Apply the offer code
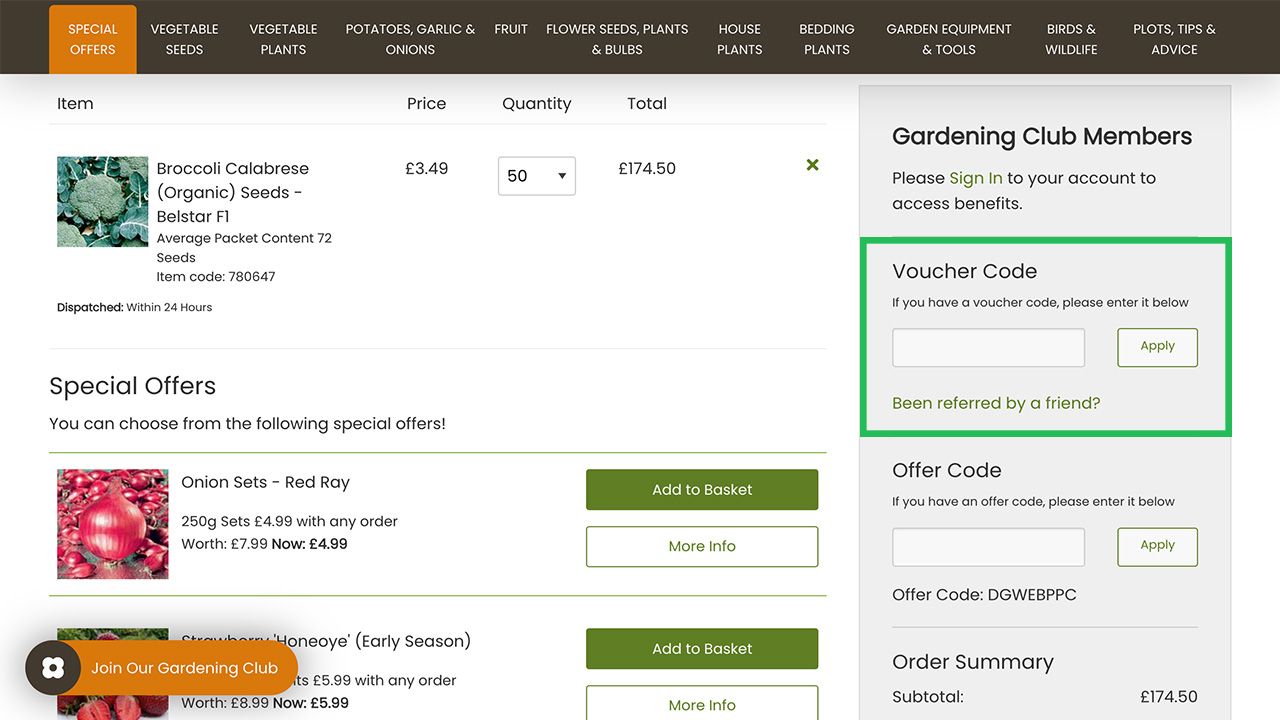 [1157, 547]
